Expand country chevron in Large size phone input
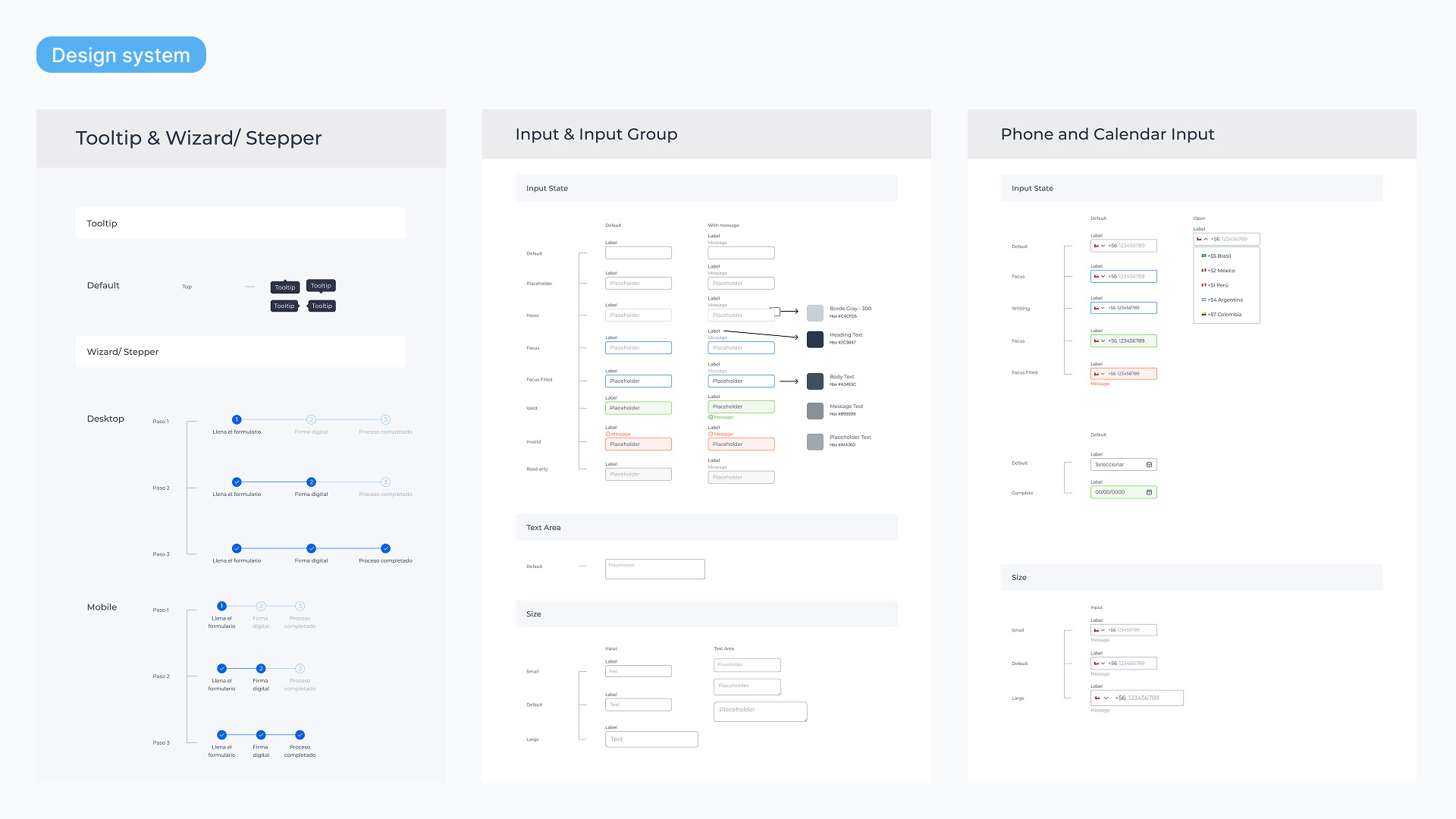Viewport: 1456px width, 819px height. pyautogui.click(x=1106, y=698)
